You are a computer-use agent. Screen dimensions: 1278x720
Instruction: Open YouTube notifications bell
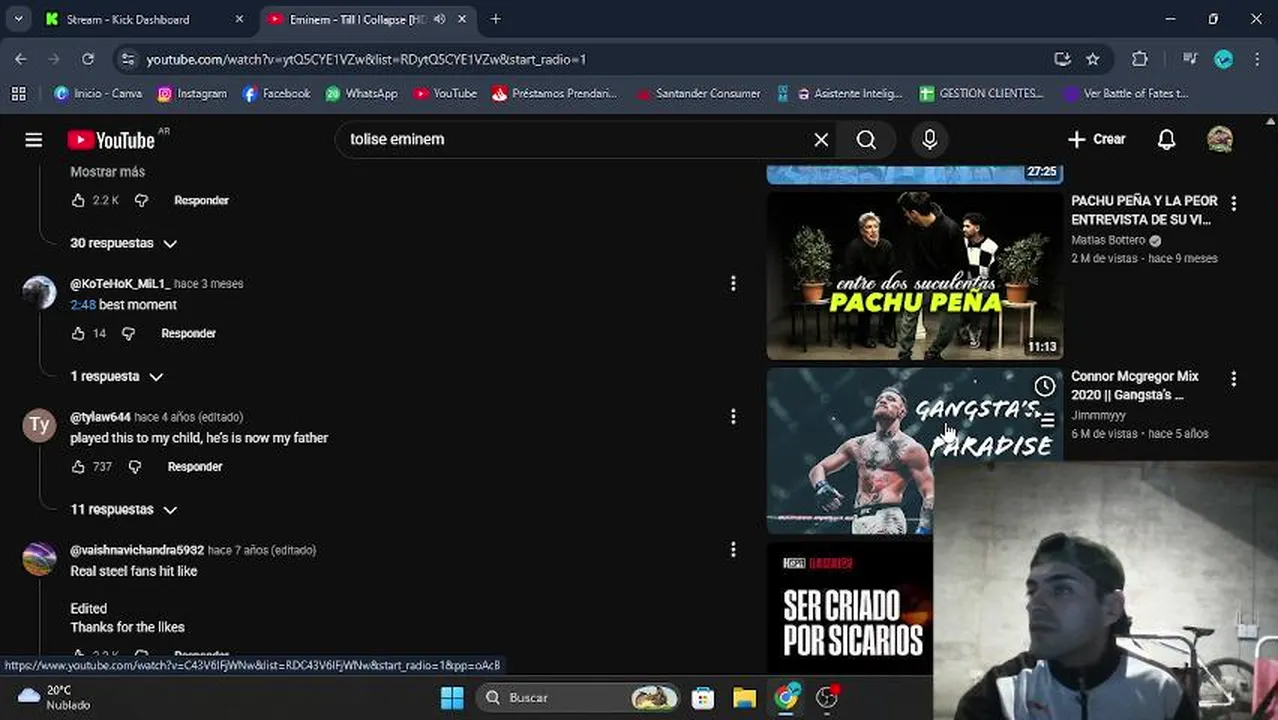click(1166, 140)
